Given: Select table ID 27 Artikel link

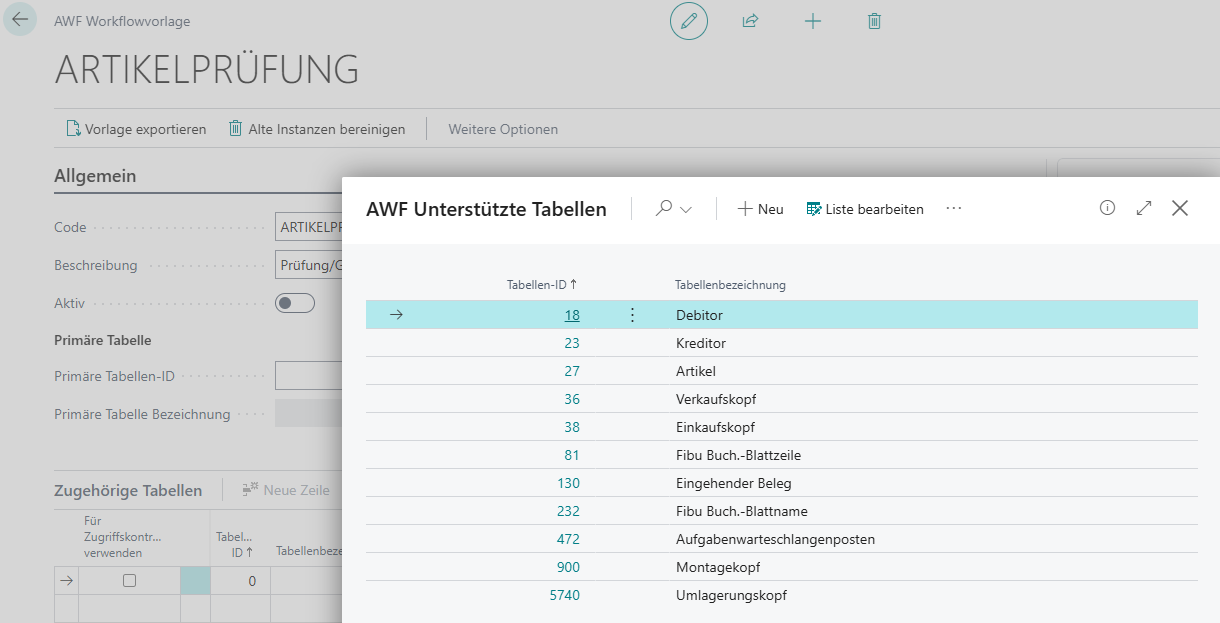Looking at the screenshot, I should [571, 371].
